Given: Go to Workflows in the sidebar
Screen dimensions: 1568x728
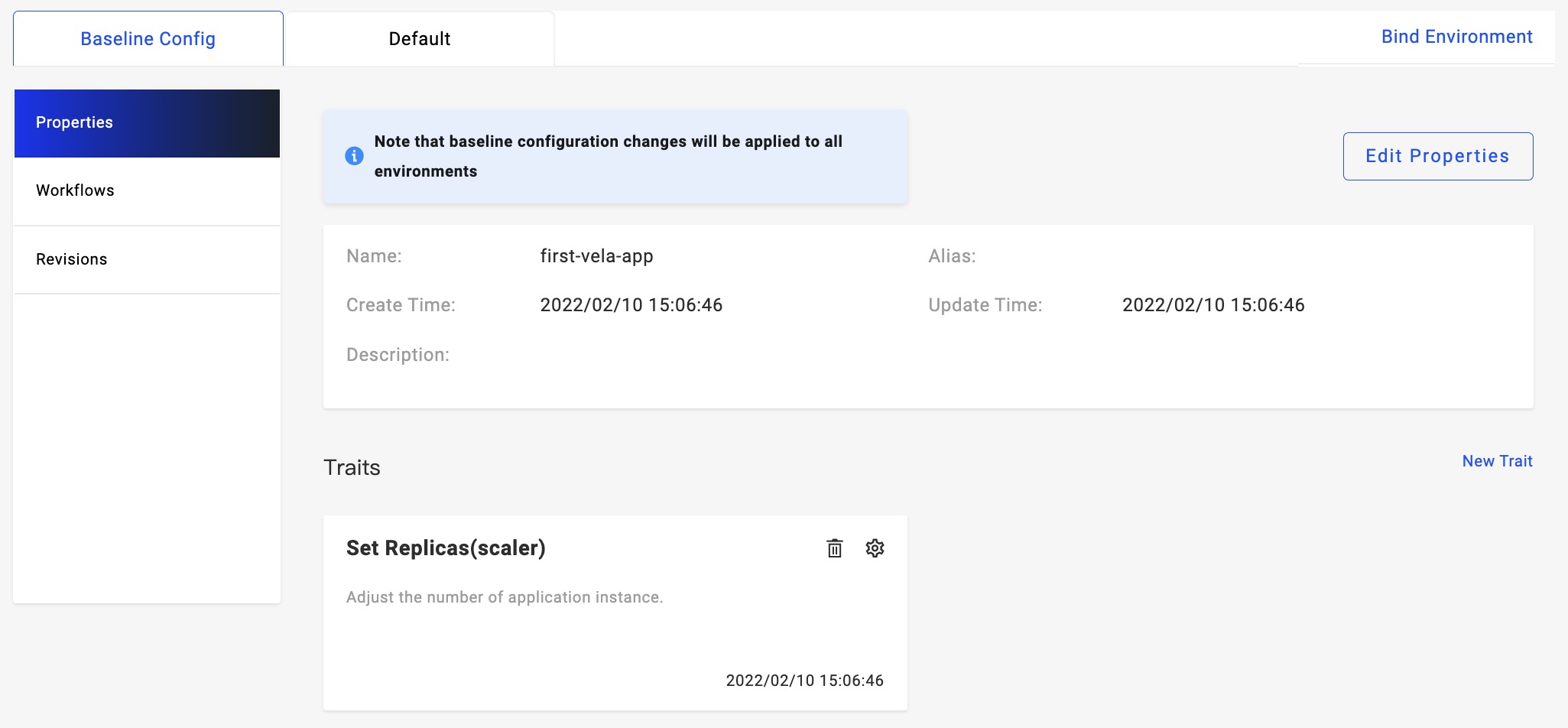Looking at the screenshot, I should coord(147,190).
